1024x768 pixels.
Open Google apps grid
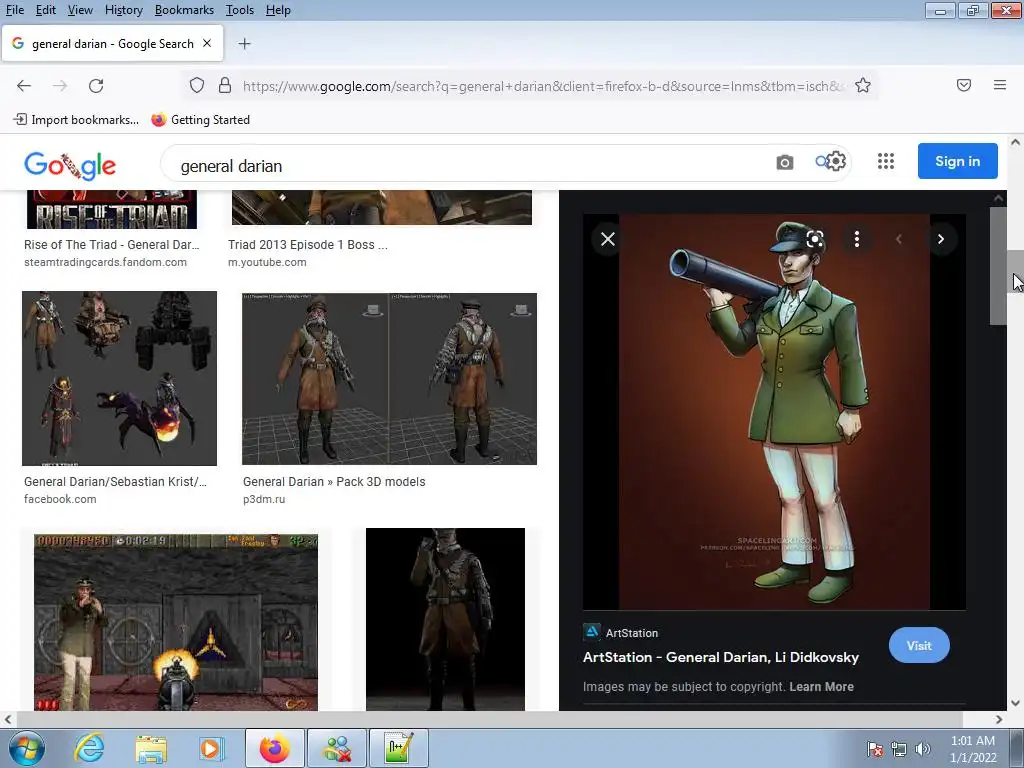[x=886, y=161]
